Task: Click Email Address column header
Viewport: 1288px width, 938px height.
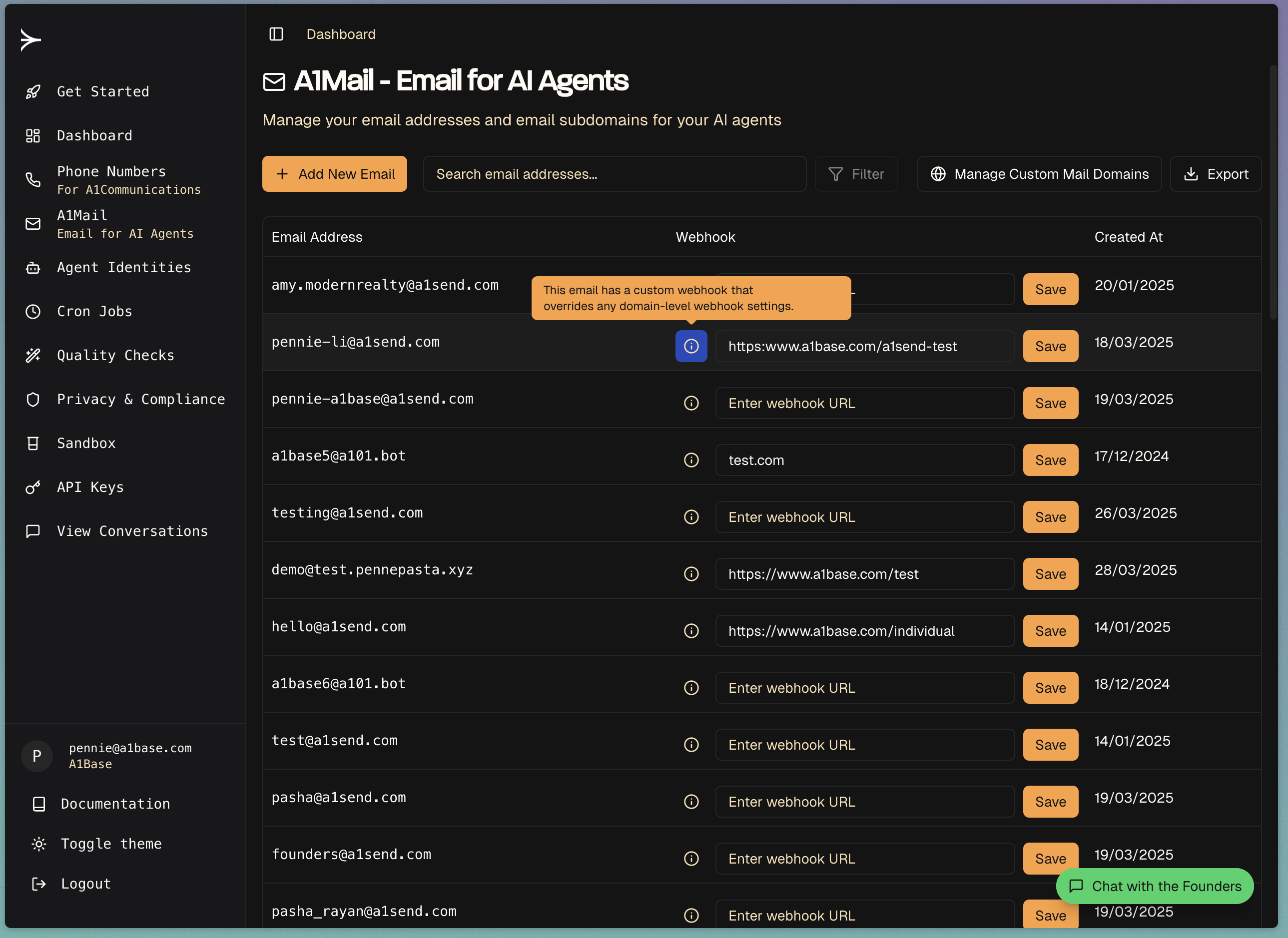Action: (317, 237)
